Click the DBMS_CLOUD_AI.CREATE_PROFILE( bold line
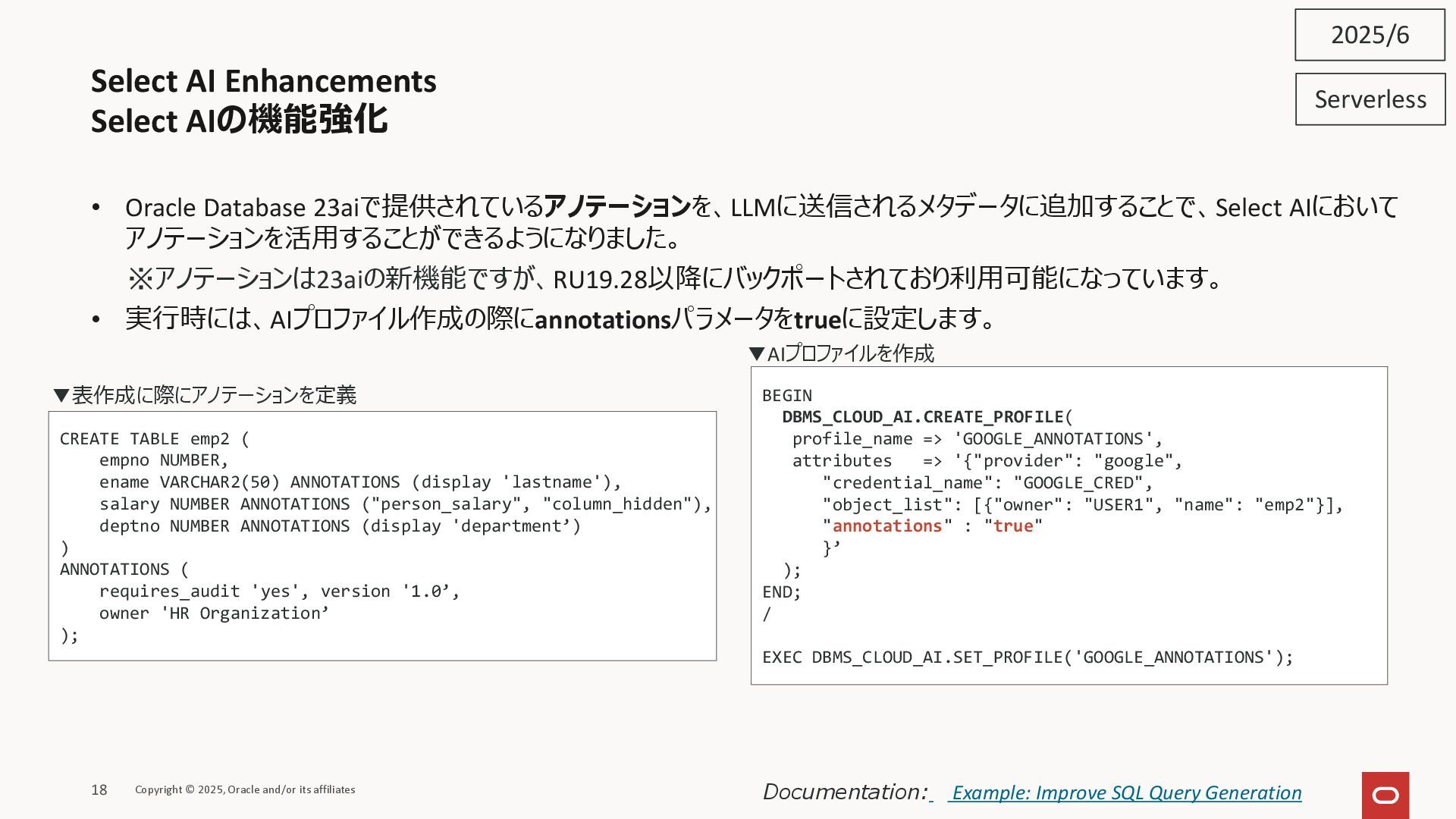1456x819 pixels. [927, 417]
